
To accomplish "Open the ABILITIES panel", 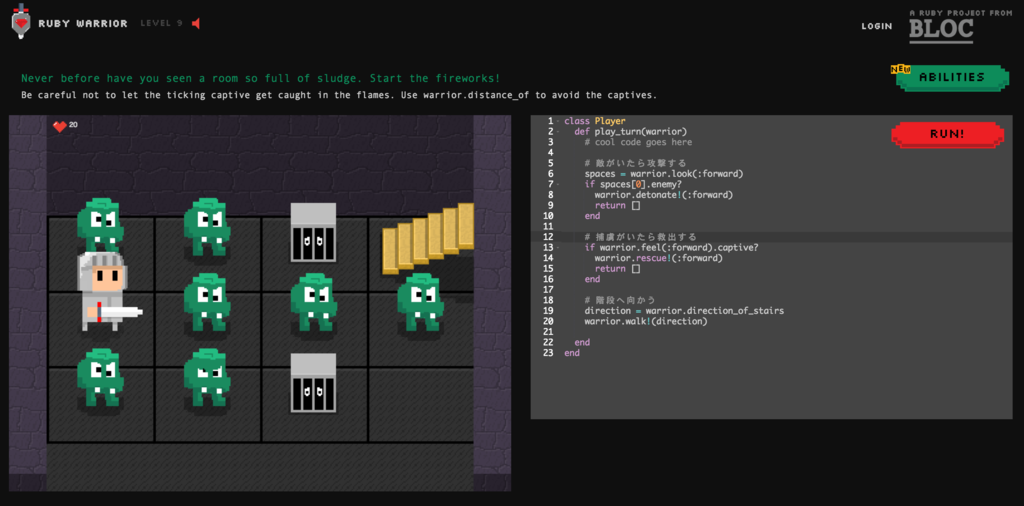I will (x=952, y=77).
